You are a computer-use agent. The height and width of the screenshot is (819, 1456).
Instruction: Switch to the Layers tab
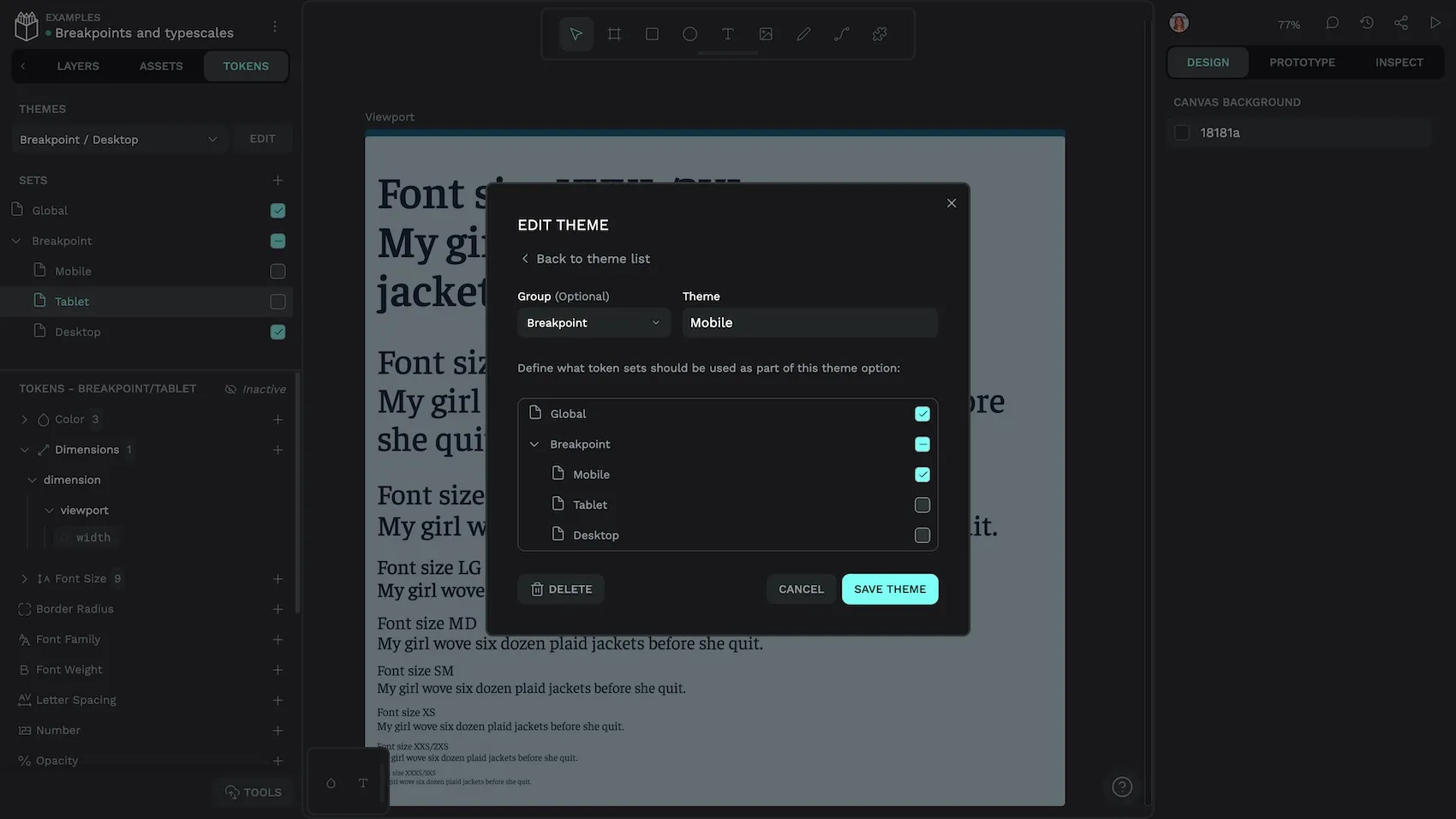pos(78,66)
